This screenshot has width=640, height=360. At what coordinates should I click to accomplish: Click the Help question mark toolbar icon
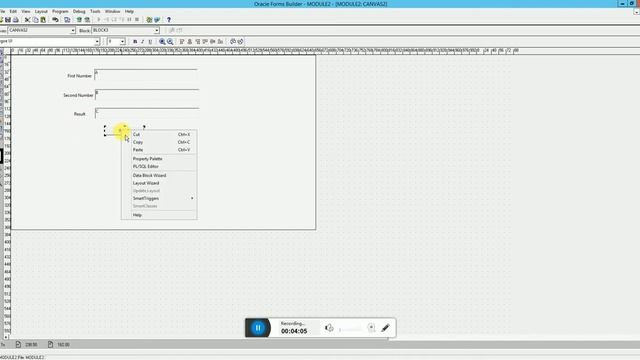[169, 20]
